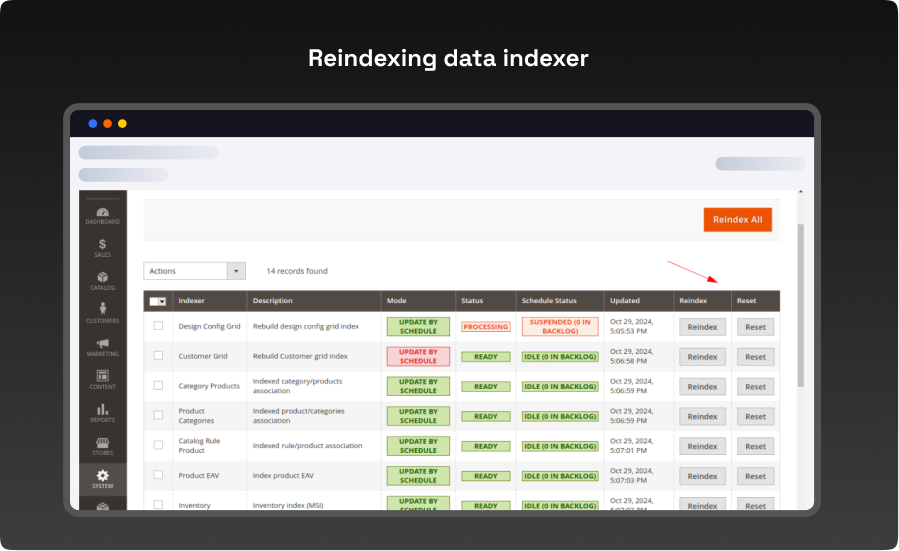
Task: Open the Content layout icon
Action: point(103,377)
